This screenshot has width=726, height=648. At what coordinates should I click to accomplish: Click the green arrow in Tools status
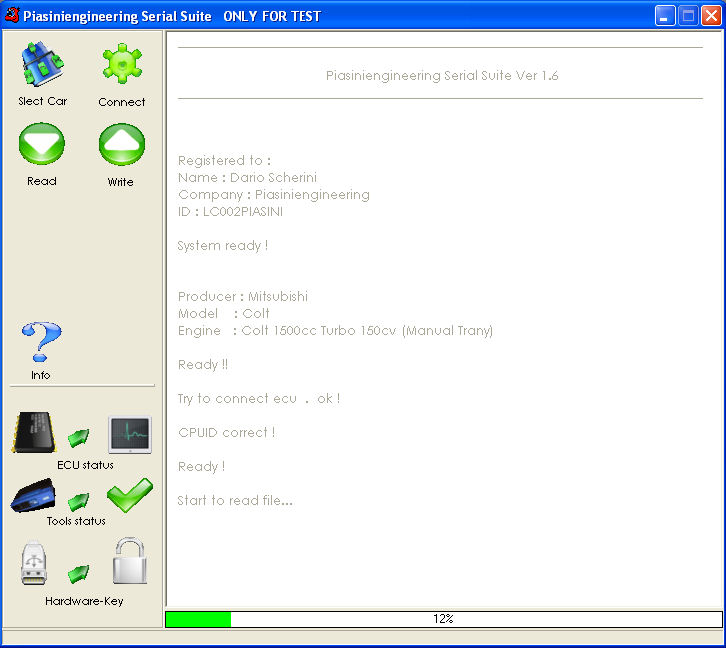(x=78, y=502)
